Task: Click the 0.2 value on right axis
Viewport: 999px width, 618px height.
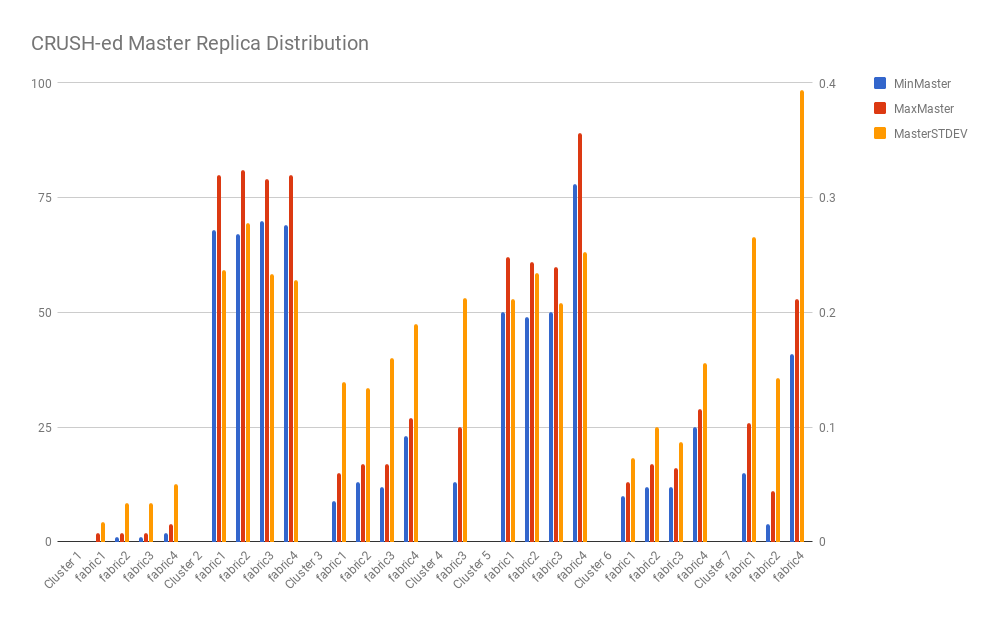Action: click(x=825, y=312)
